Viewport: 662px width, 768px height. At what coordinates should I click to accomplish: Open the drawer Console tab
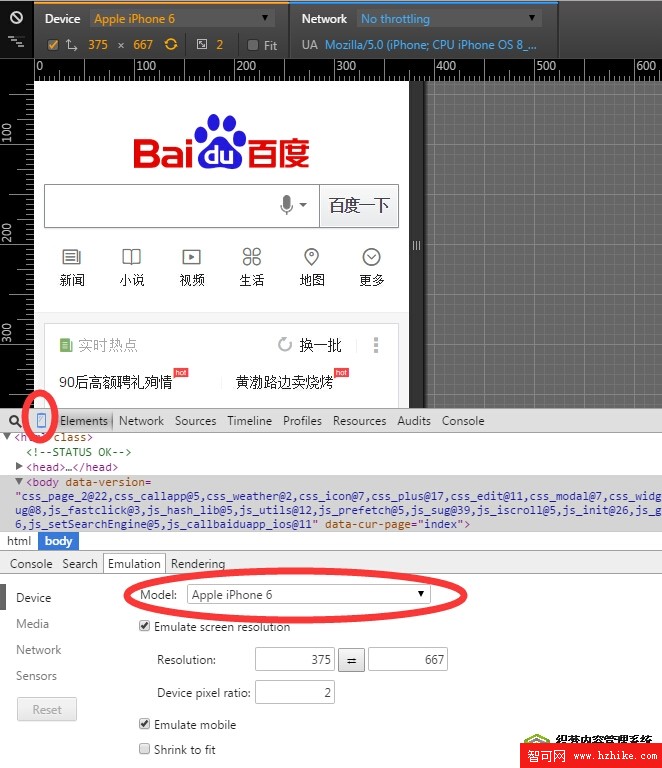point(31,564)
